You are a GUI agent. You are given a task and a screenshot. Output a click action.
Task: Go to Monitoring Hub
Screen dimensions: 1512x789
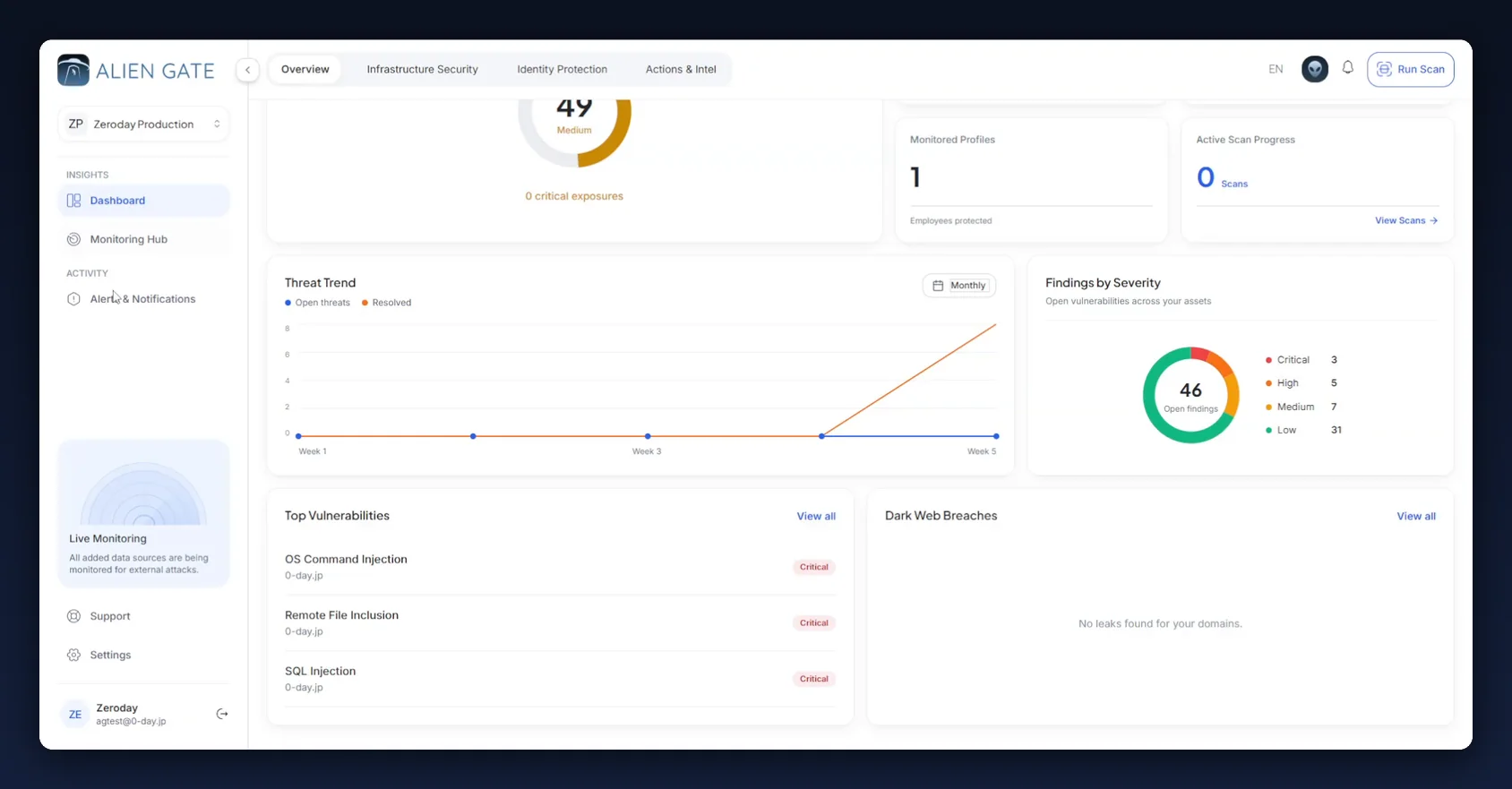[143, 239]
